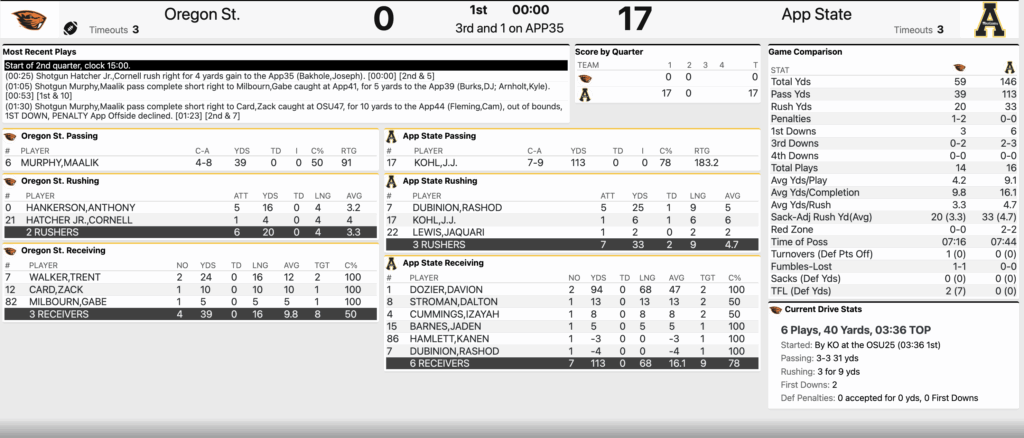Click the logo in the App State Receiving header
The image size is (1024, 438).
pos(393,263)
